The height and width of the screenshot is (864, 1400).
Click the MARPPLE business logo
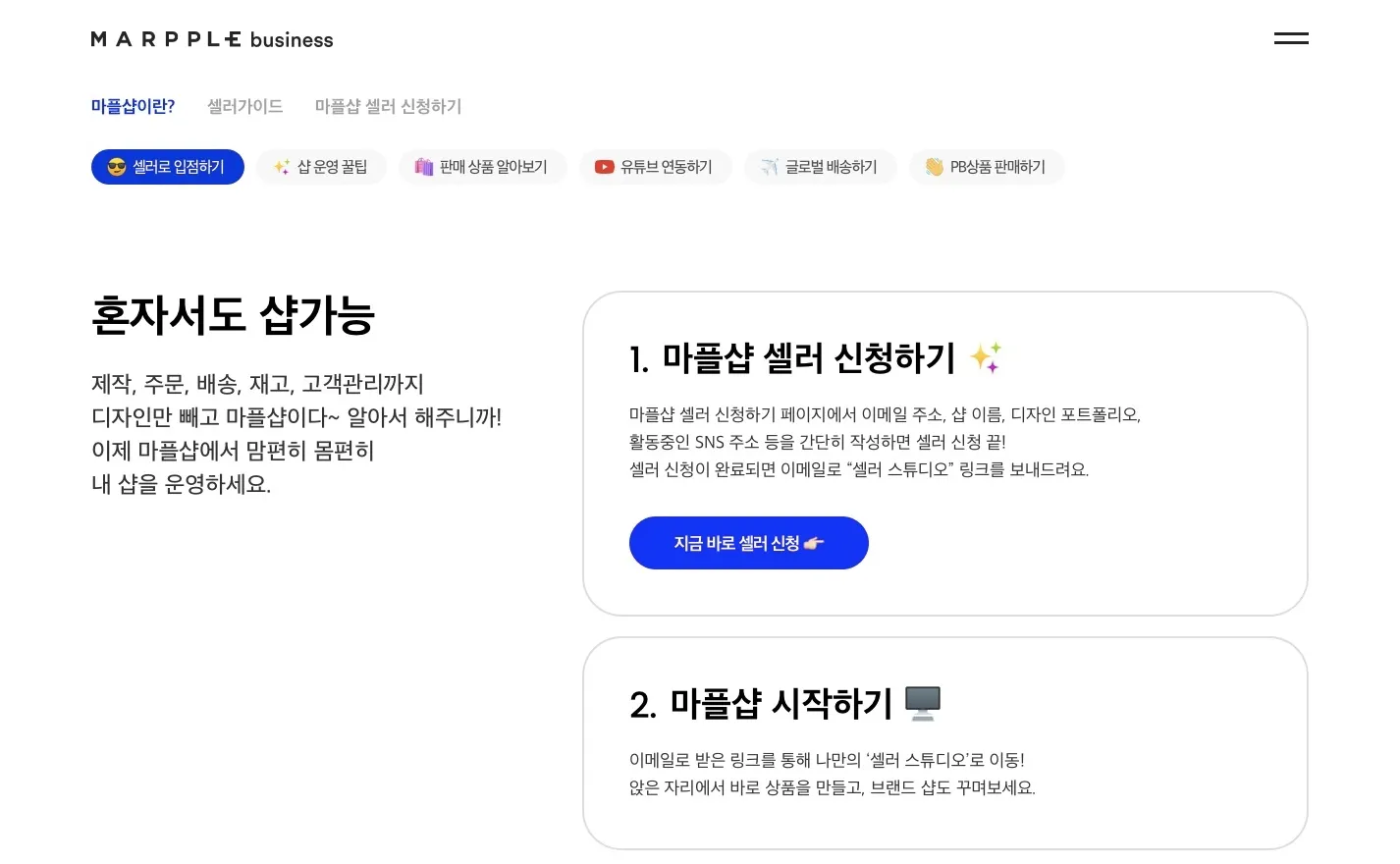[212, 39]
